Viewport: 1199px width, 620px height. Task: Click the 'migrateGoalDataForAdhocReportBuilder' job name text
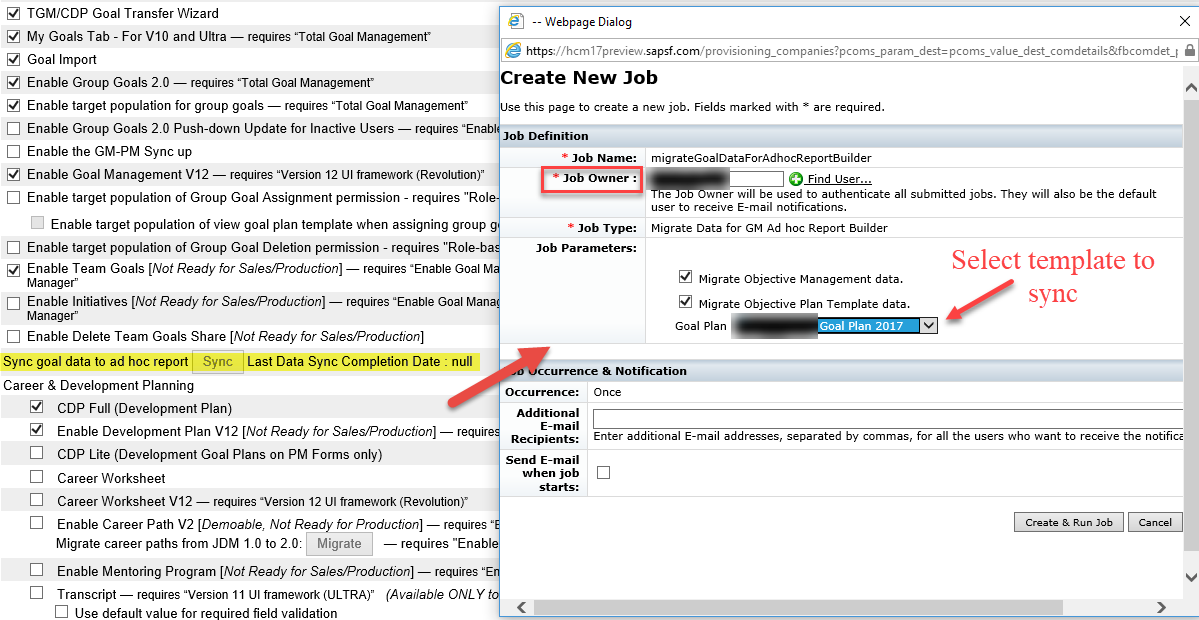tap(761, 158)
